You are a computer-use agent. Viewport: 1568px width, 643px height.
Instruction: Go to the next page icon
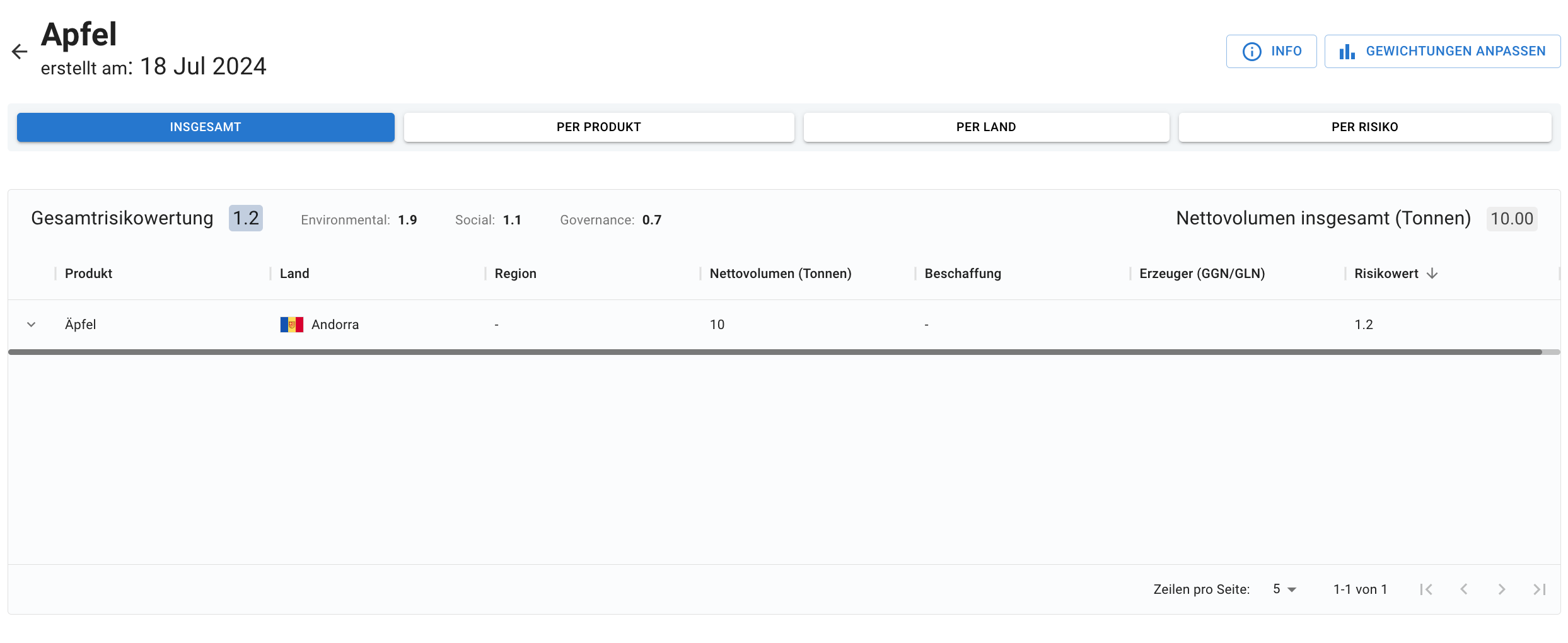[x=1502, y=589]
